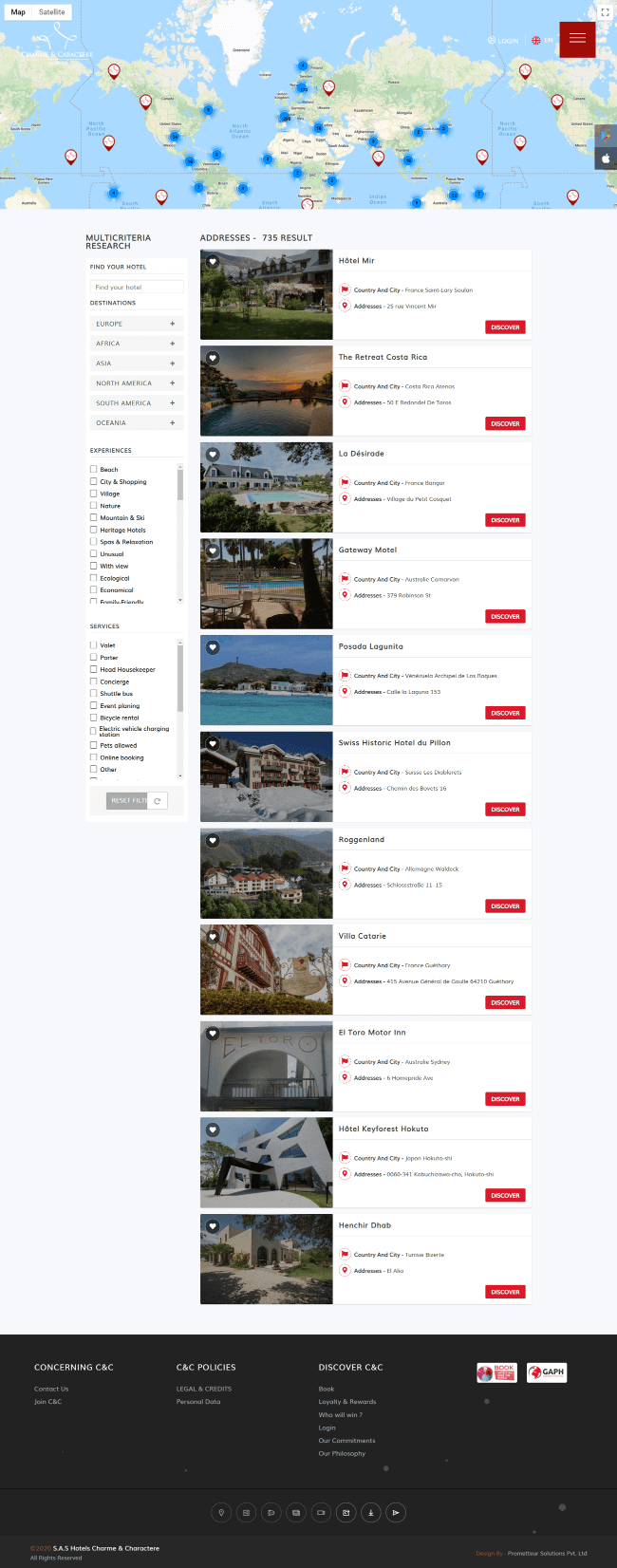Click the reset filter refresh icon
This screenshot has height=1568, width=617.
[x=158, y=801]
